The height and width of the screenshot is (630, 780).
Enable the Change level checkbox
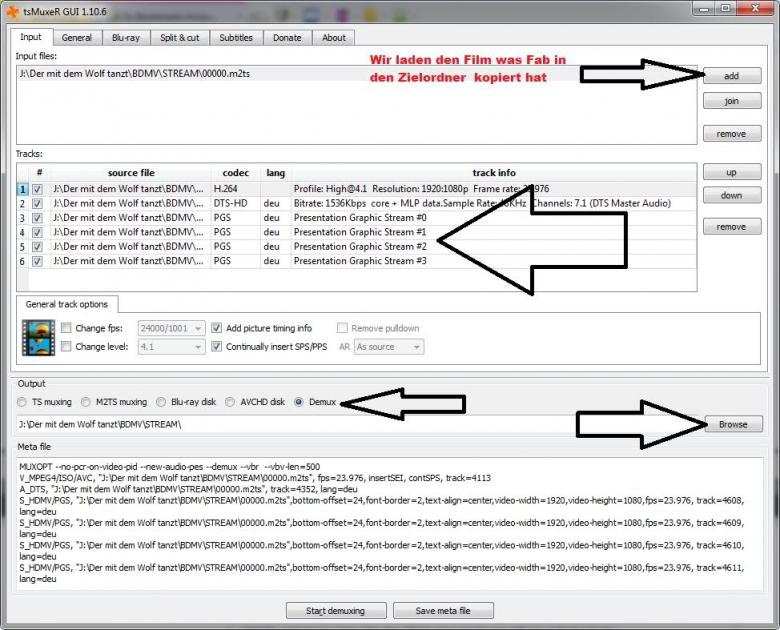tap(66, 346)
